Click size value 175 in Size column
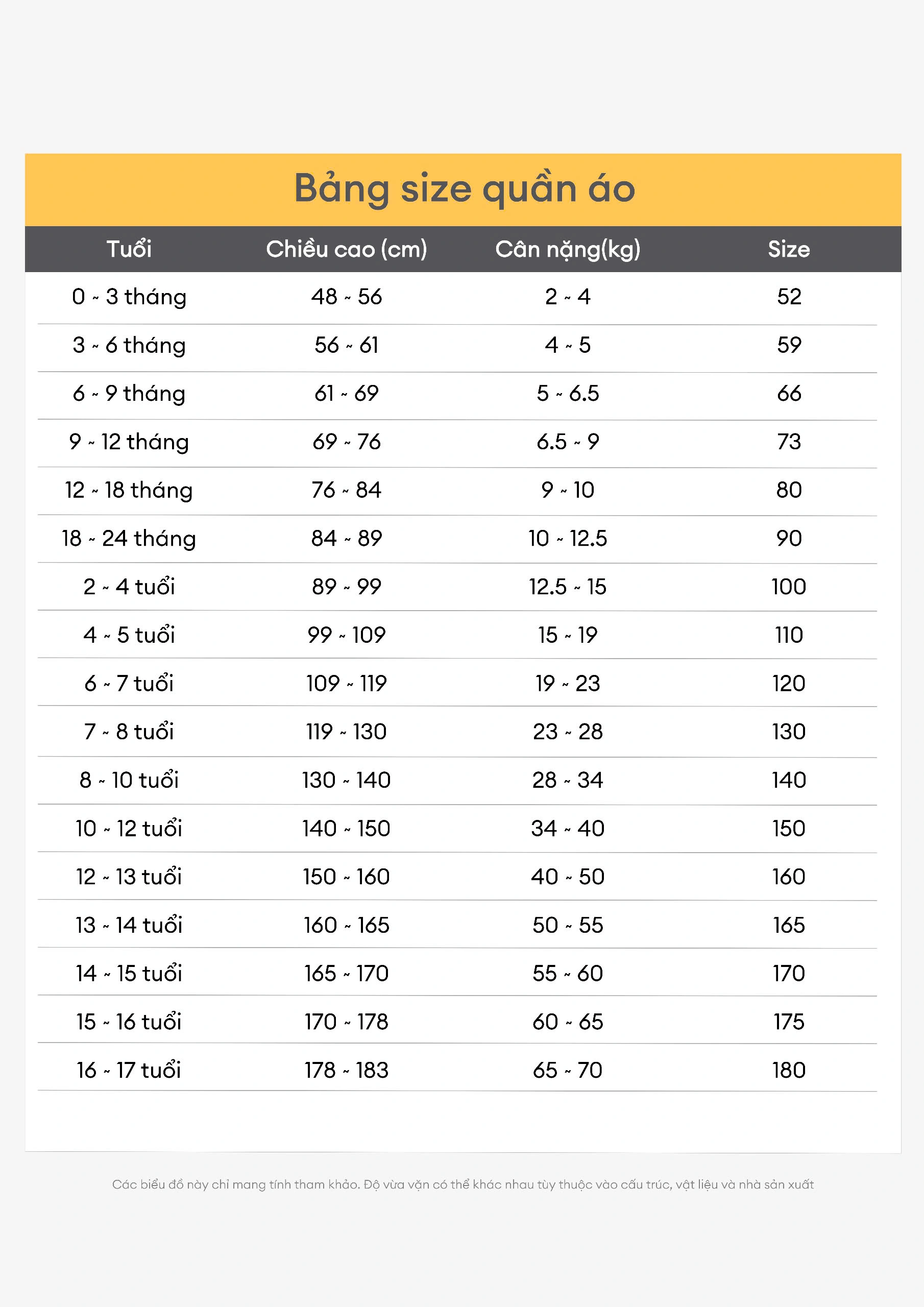The width and height of the screenshot is (924, 1307). pyautogui.click(x=789, y=1023)
